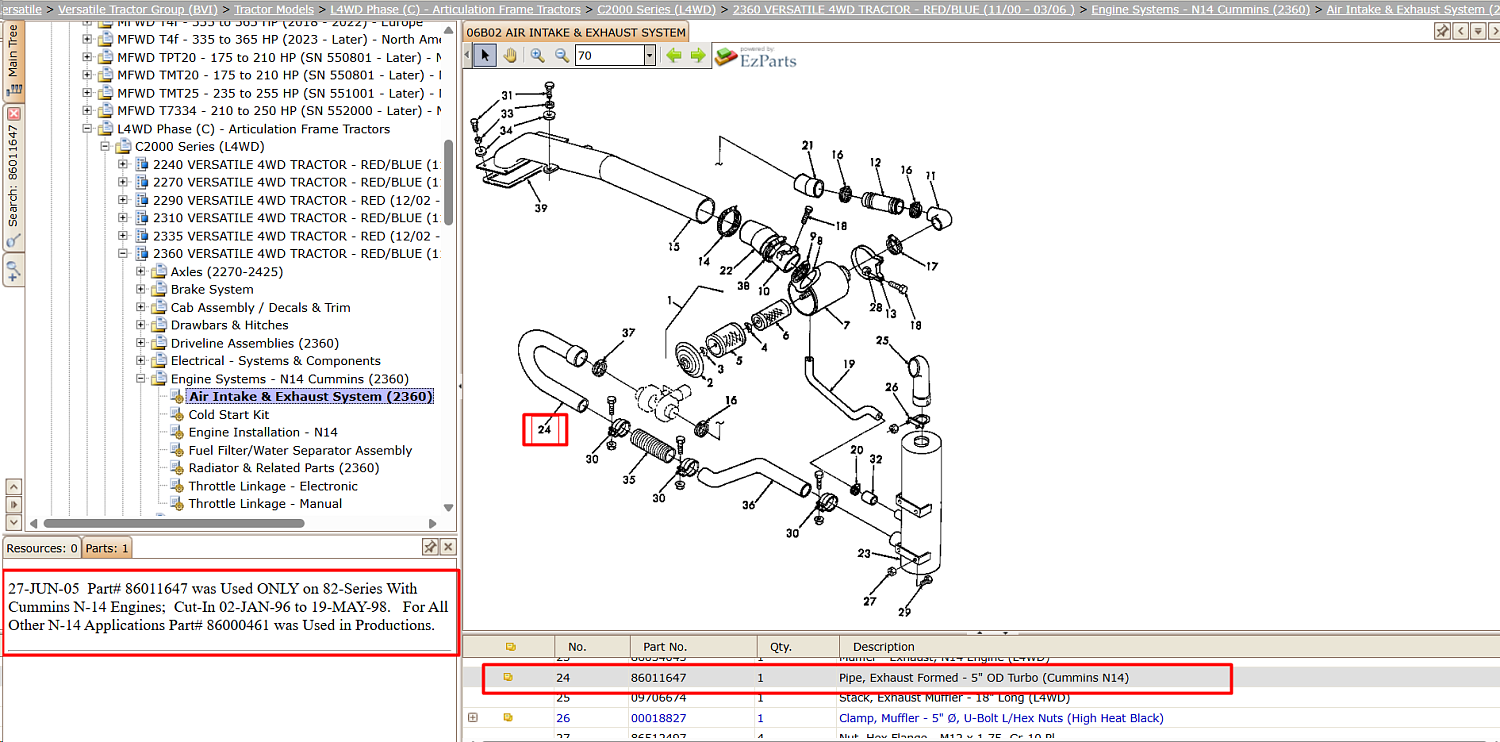The width and height of the screenshot is (1500, 742).
Task: Select Cold Start Kit in tree
Action: (229, 415)
